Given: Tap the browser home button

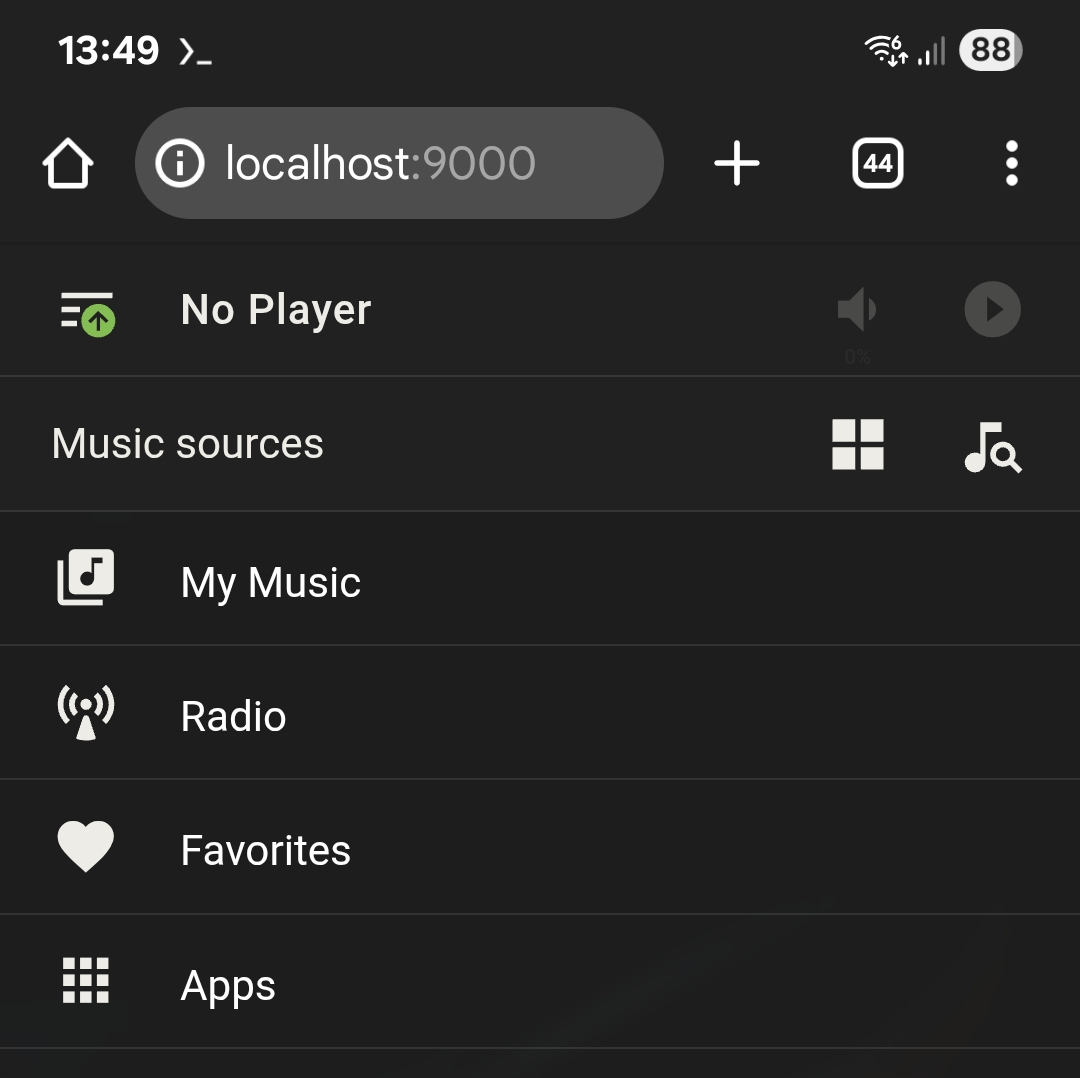Looking at the screenshot, I should 68,164.
